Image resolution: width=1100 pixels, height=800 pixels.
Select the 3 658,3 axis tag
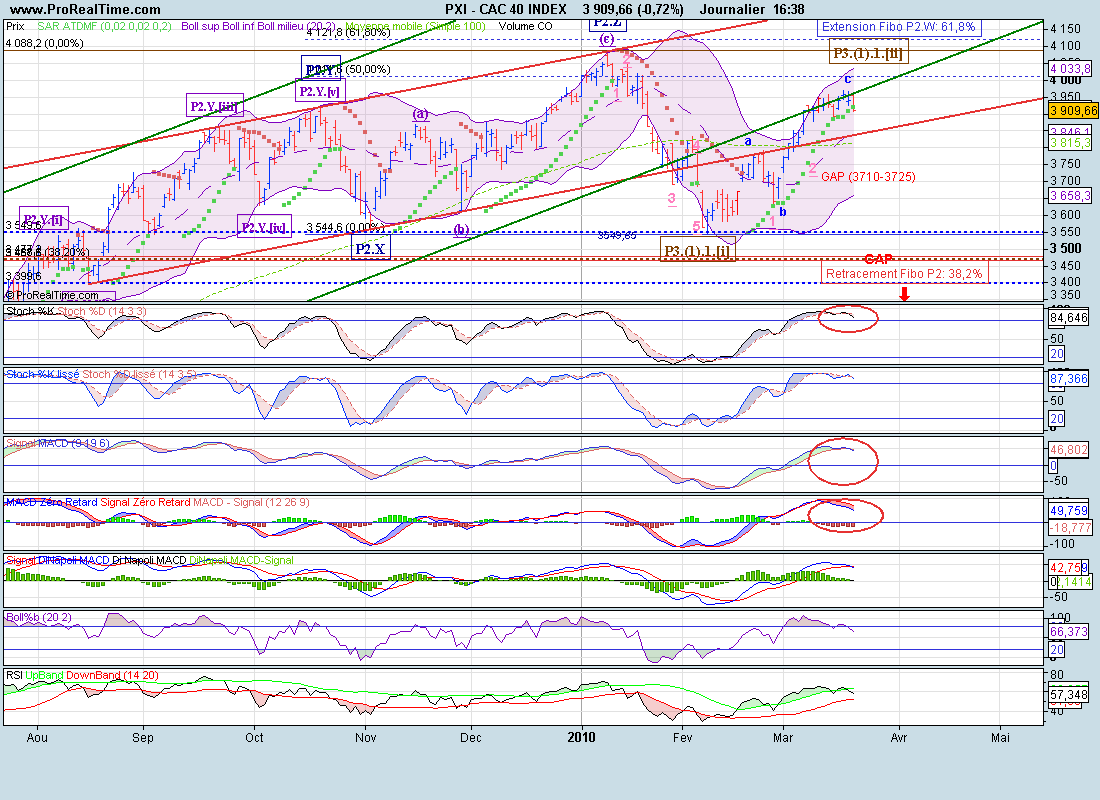pyautogui.click(x=1070, y=196)
